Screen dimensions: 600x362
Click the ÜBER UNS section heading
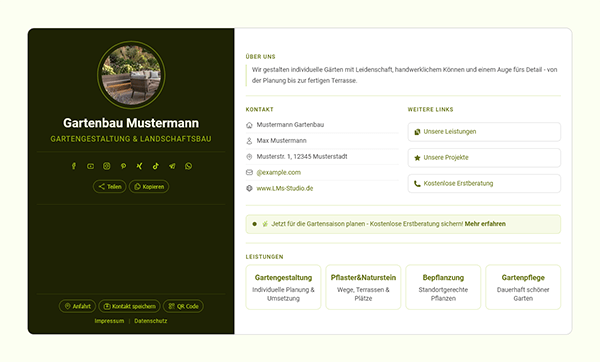coord(261,57)
